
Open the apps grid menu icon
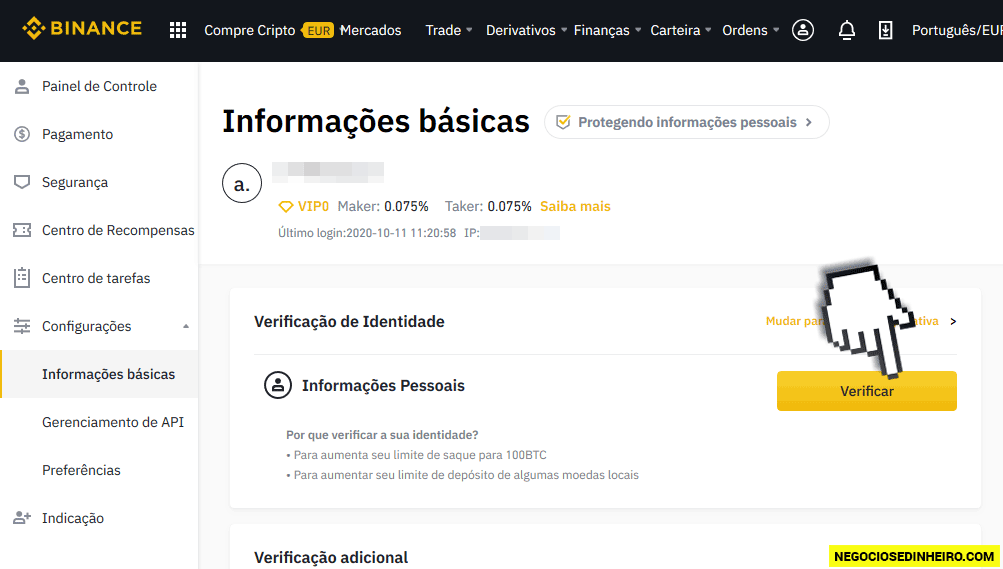point(178,30)
